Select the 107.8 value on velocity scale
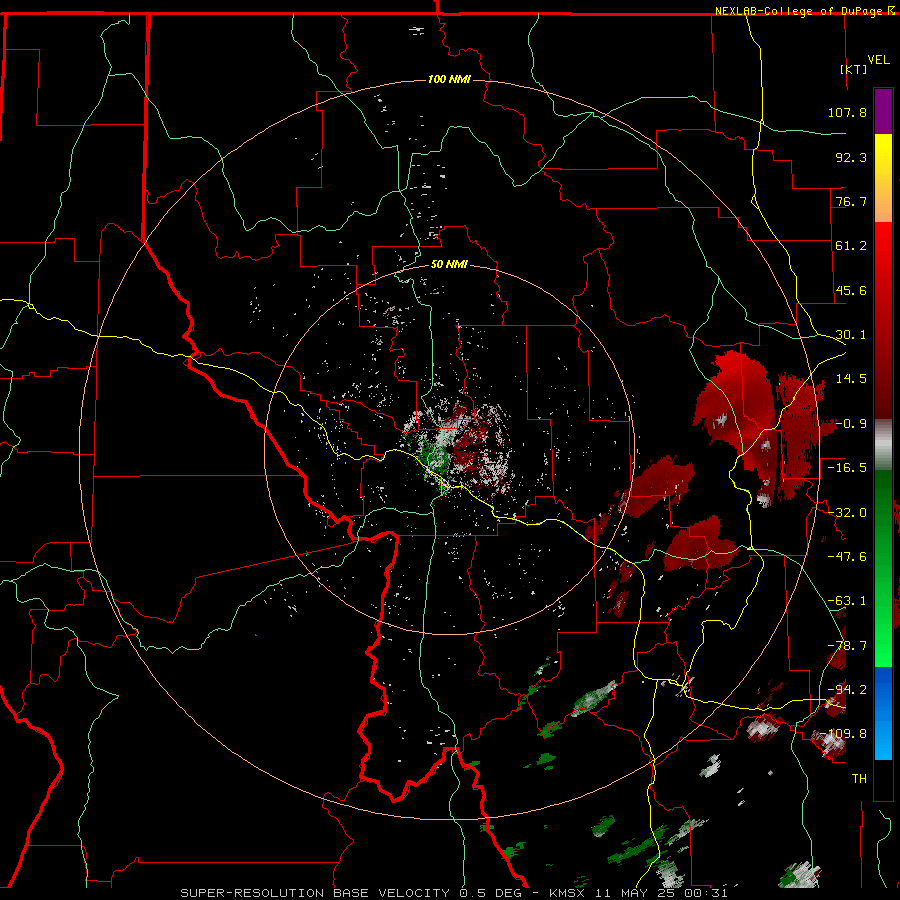The width and height of the screenshot is (900, 900). (x=847, y=112)
